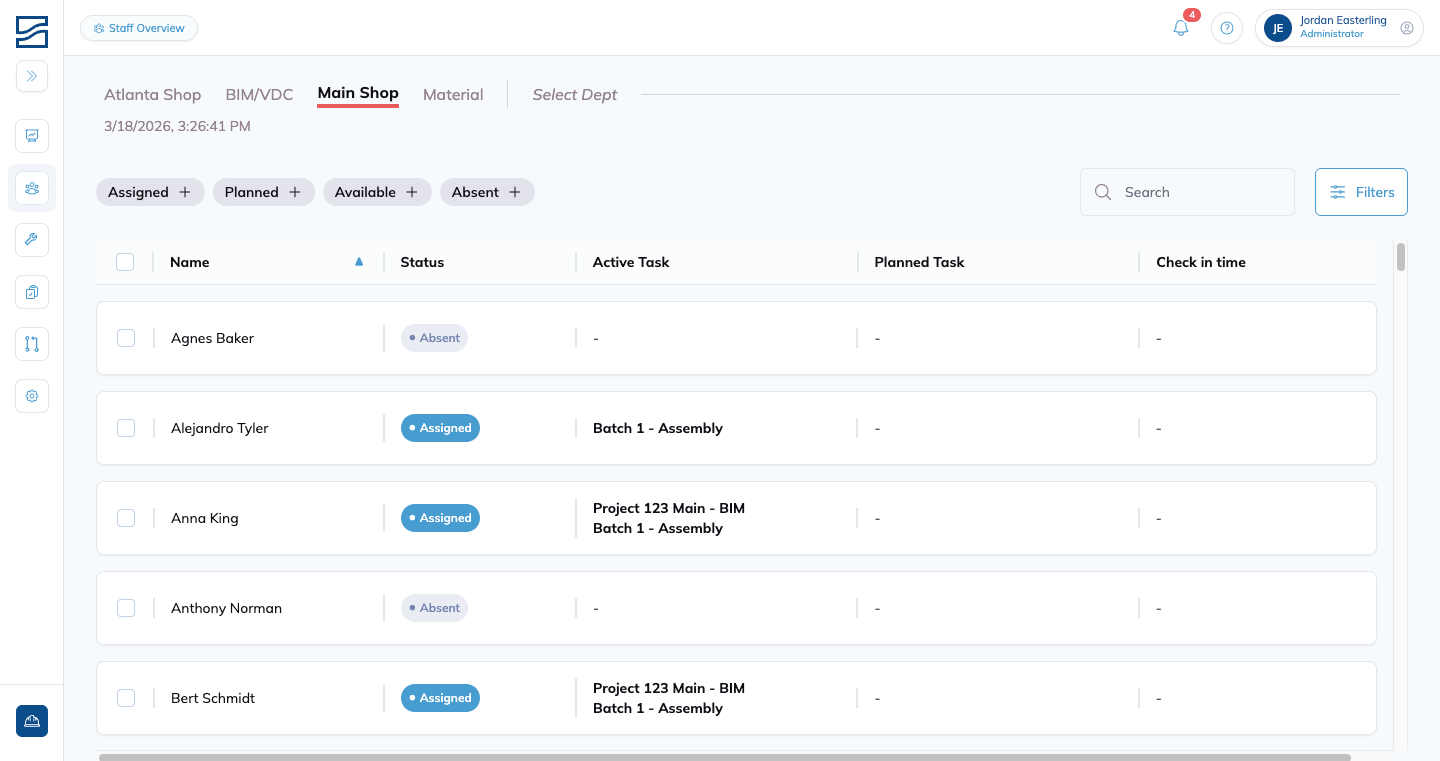Image resolution: width=1440 pixels, height=761 pixels.
Task: Open the branch workflow sidebar icon
Action: point(32,344)
